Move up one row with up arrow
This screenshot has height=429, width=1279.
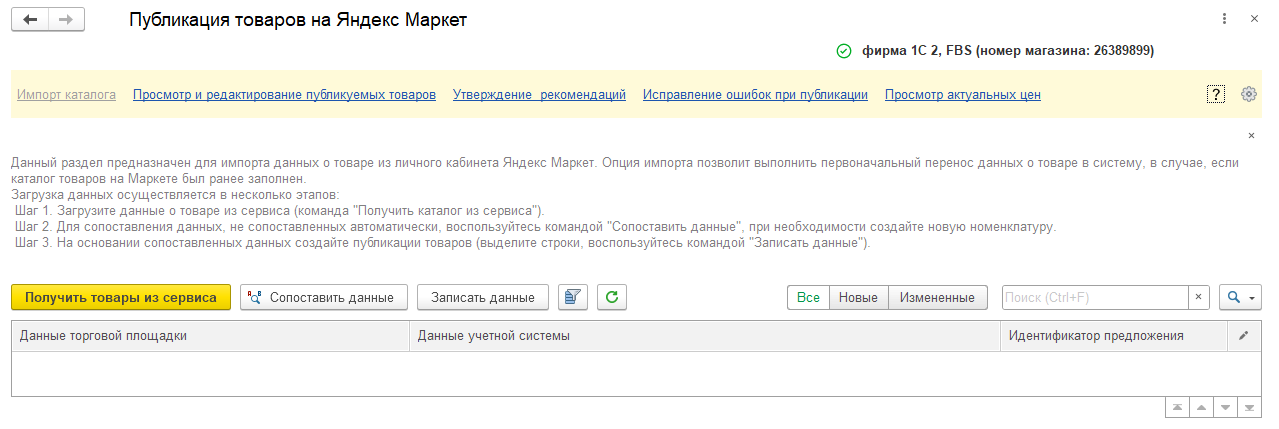click(x=1201, y=408)
